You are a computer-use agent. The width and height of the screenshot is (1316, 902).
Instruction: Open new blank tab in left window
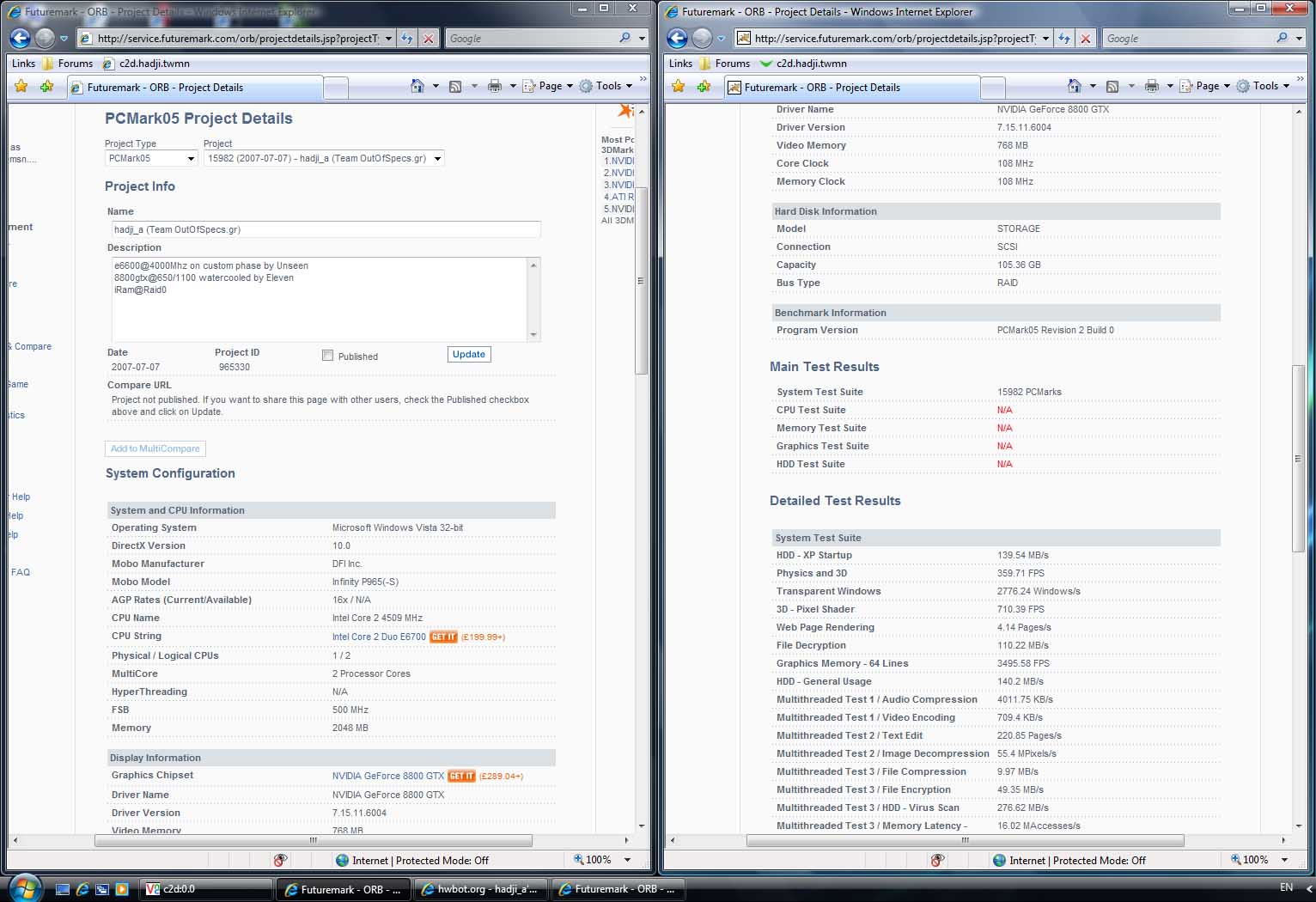point(336,88)
